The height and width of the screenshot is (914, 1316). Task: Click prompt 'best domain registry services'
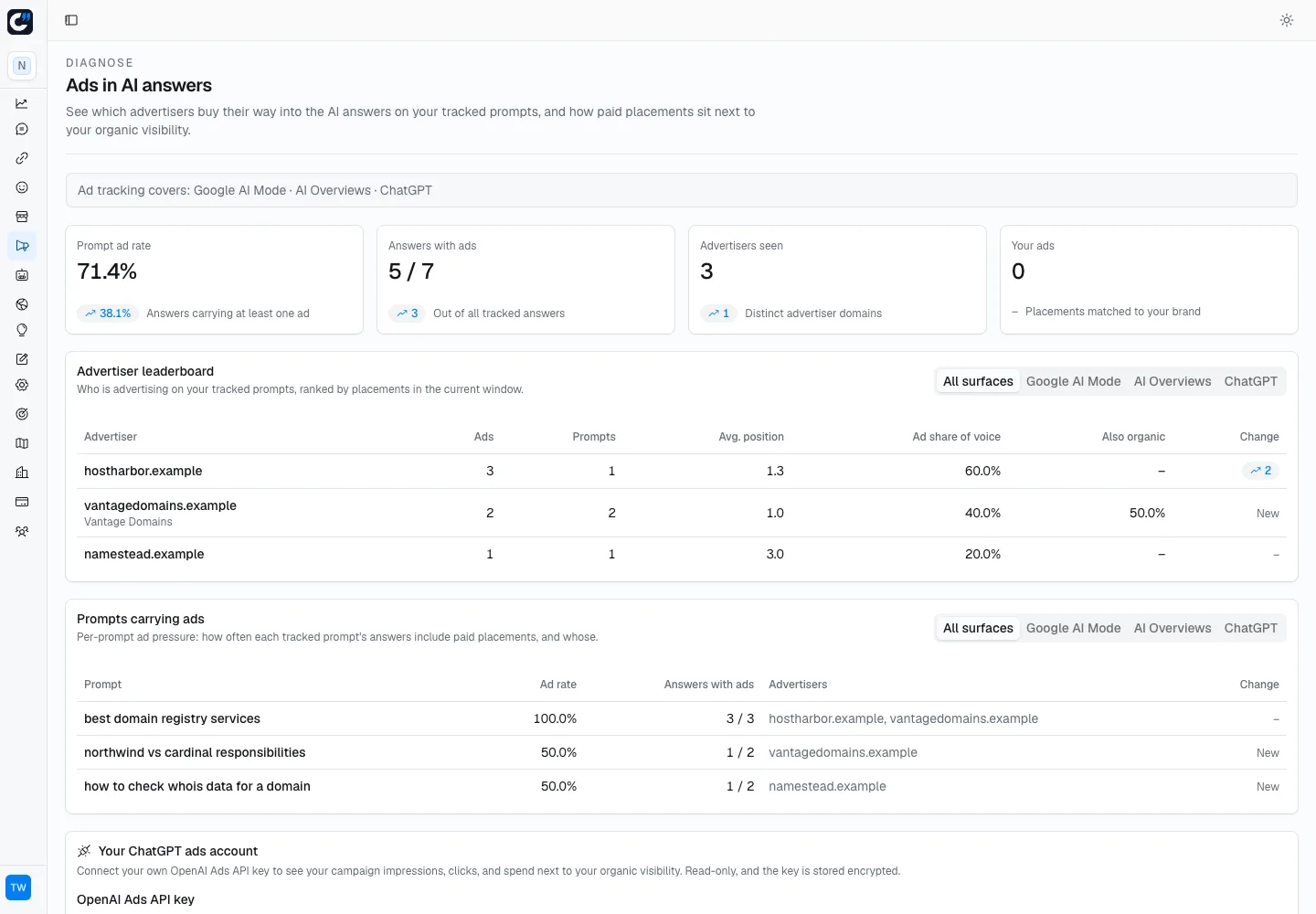172,718
